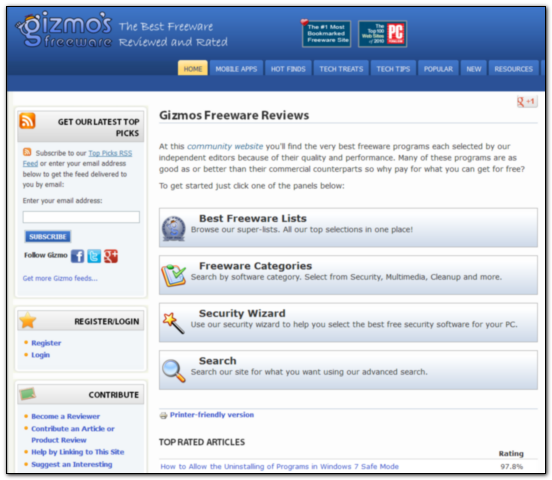Viewport: 552px width, 480px height.
Task: Open Become a Reviewer link
Action: 65,416
